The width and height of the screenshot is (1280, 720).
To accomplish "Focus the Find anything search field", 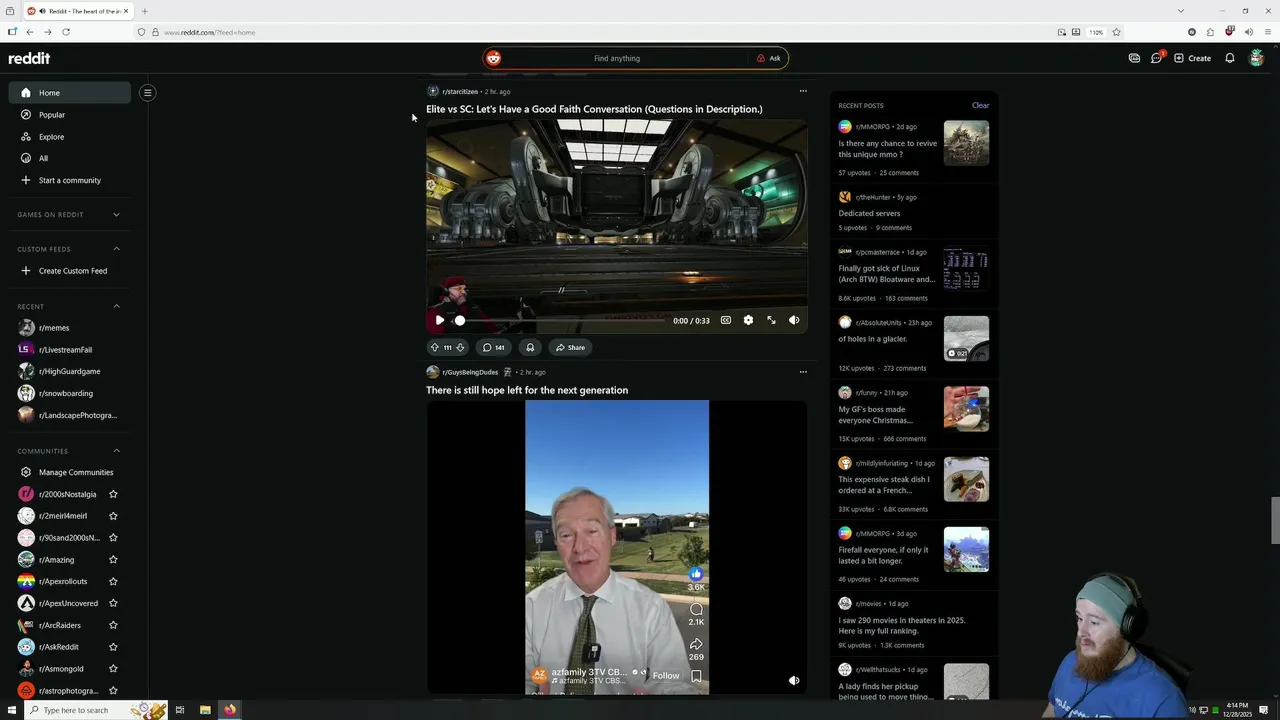I will coord(617,58).
